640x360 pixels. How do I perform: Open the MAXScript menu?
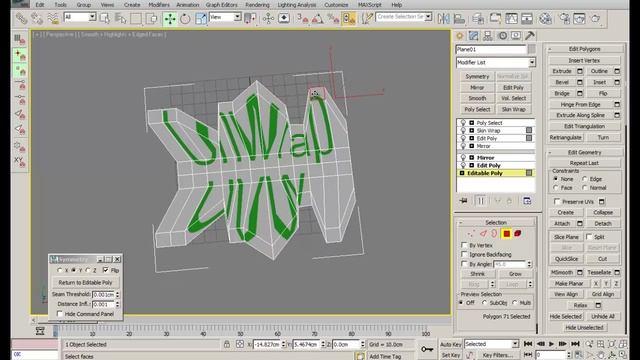click(x=369, y=4)
